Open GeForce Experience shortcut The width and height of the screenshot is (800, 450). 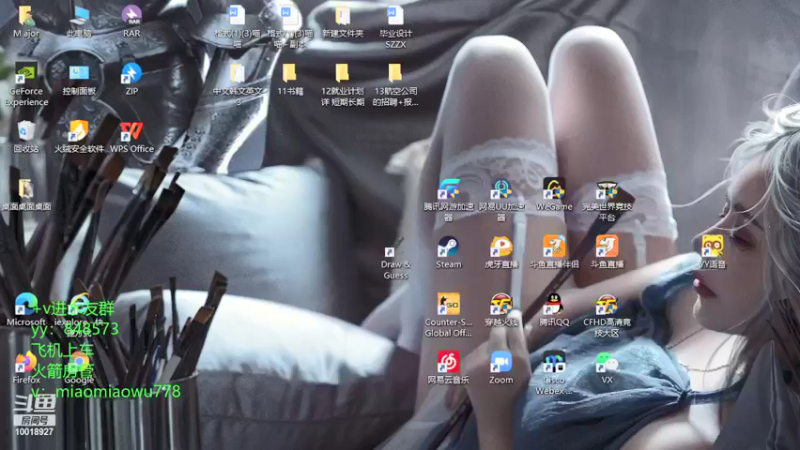click(x=26, y=84)
